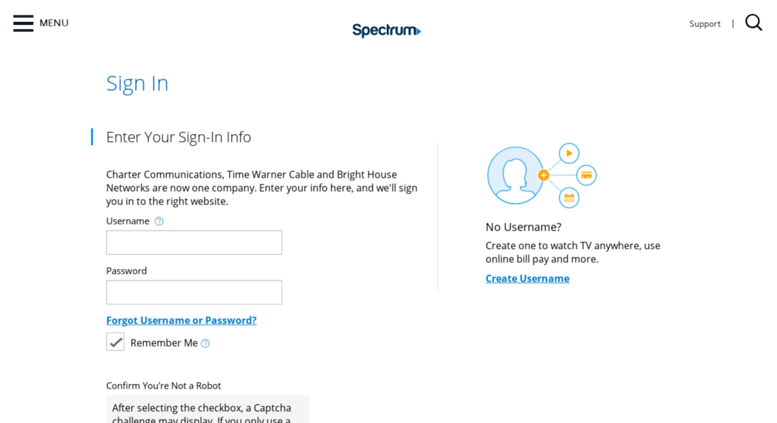Click the Captcha instructions box
Image resolution: width=777 pixels, height=423 pixels.
click(208, 409)
